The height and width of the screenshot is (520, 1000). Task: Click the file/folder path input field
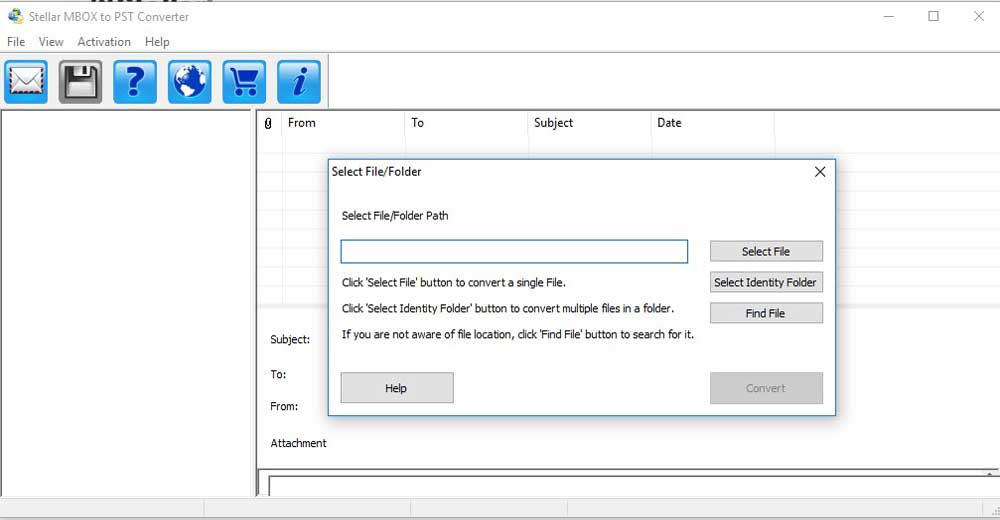point(514,251)
